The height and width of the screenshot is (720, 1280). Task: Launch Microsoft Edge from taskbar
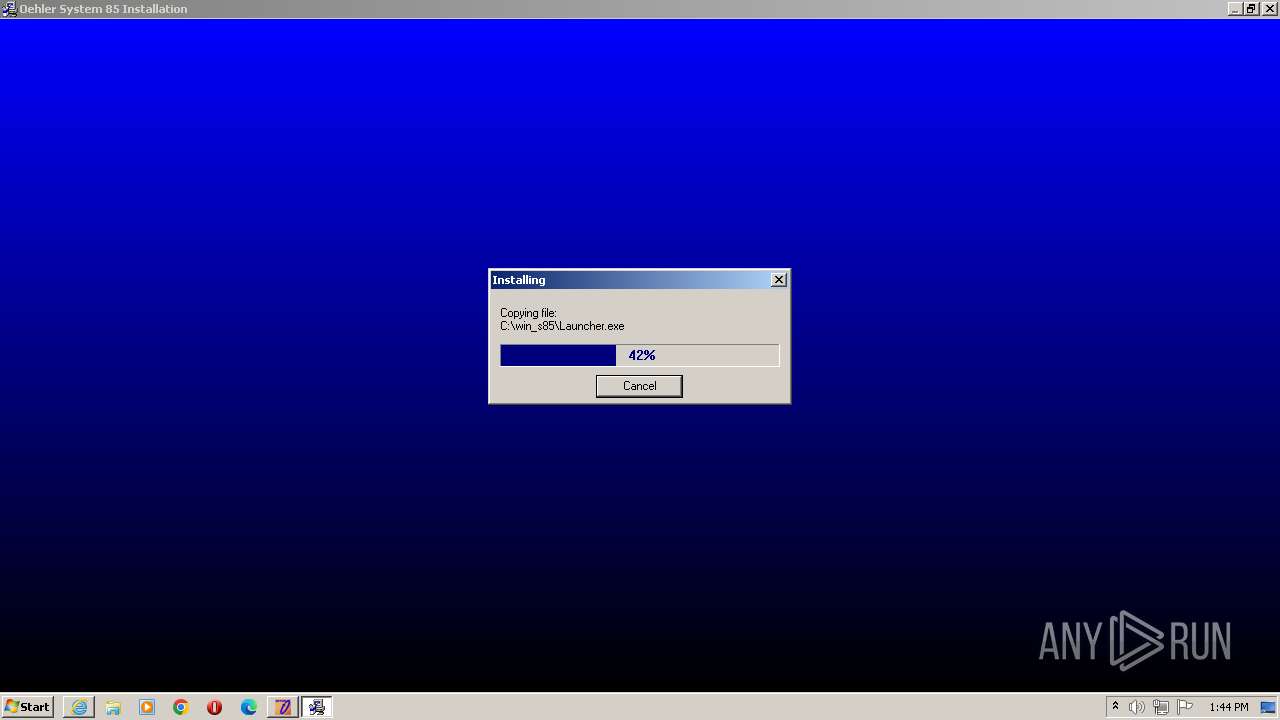click(249, 707)
